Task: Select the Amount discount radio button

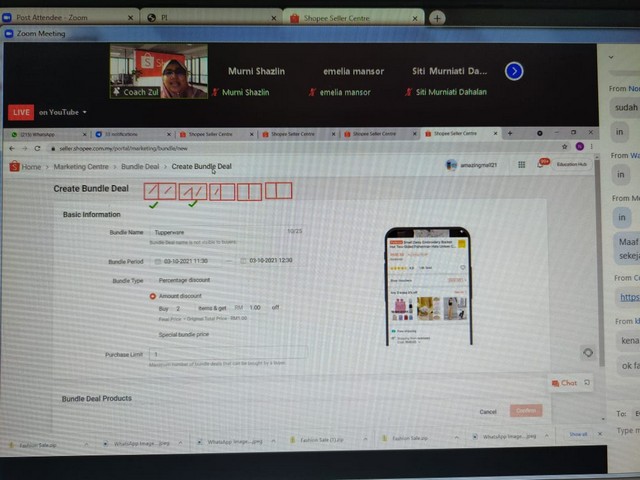Action: coord(152,296)
